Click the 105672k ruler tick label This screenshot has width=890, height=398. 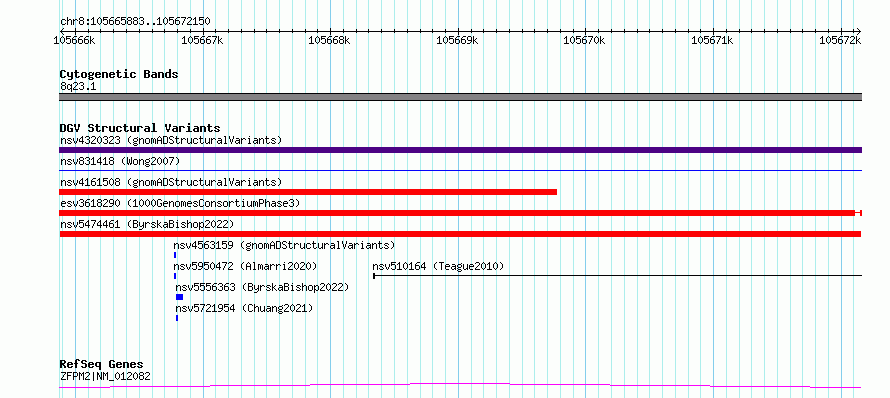839,41
